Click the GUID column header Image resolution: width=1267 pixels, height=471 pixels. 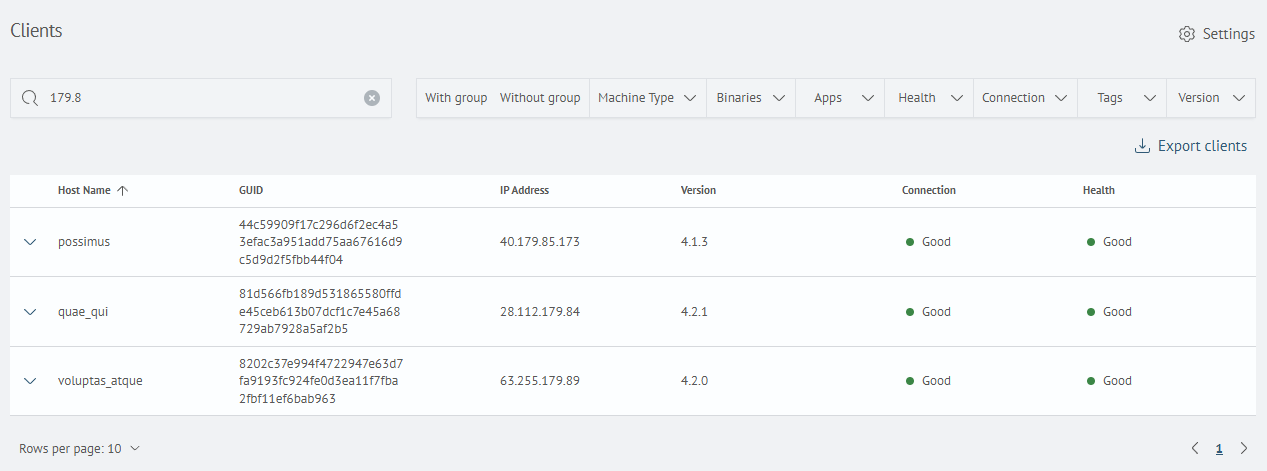point(251,190)
